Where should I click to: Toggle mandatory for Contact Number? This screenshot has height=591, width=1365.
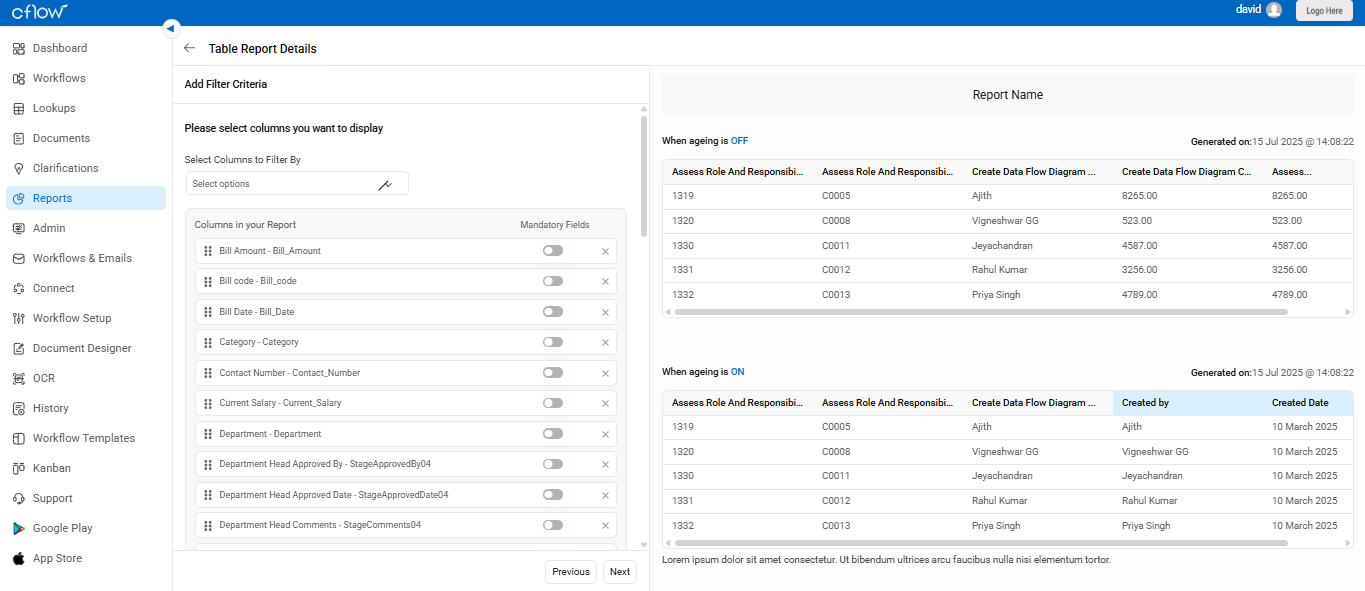(x=553, y=373)
